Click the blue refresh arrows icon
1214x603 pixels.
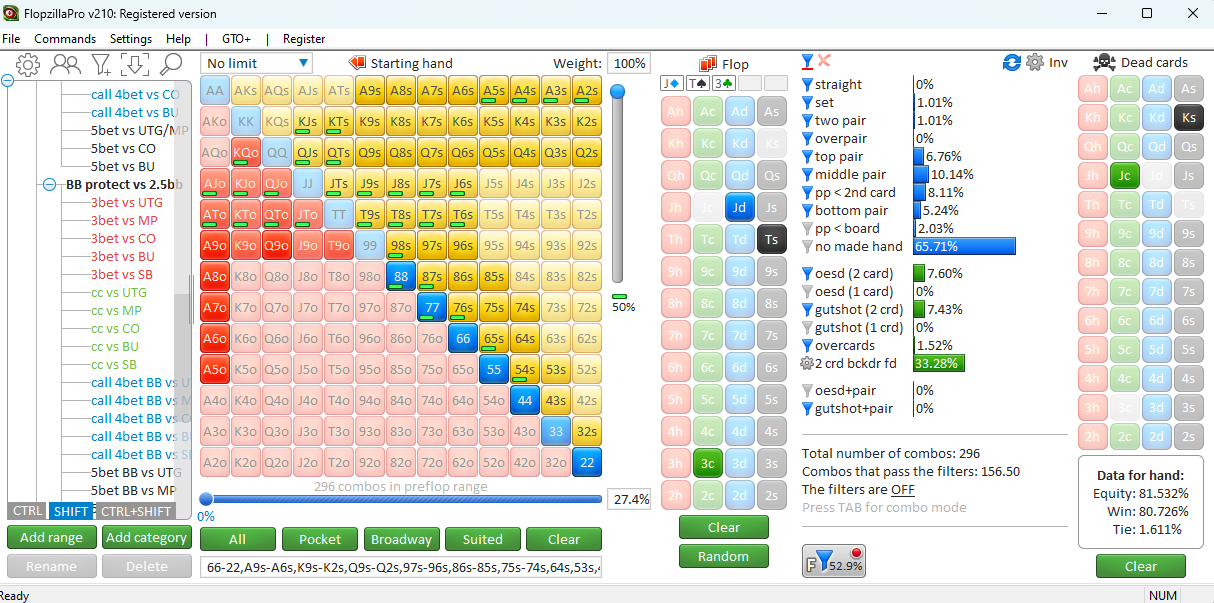(1012, 62)
